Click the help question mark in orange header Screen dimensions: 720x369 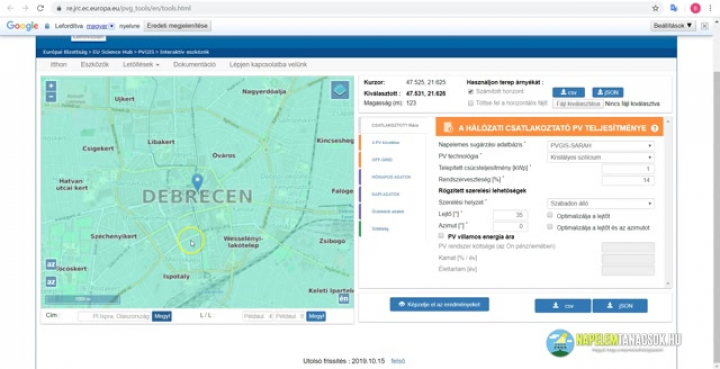coord(654,129)
